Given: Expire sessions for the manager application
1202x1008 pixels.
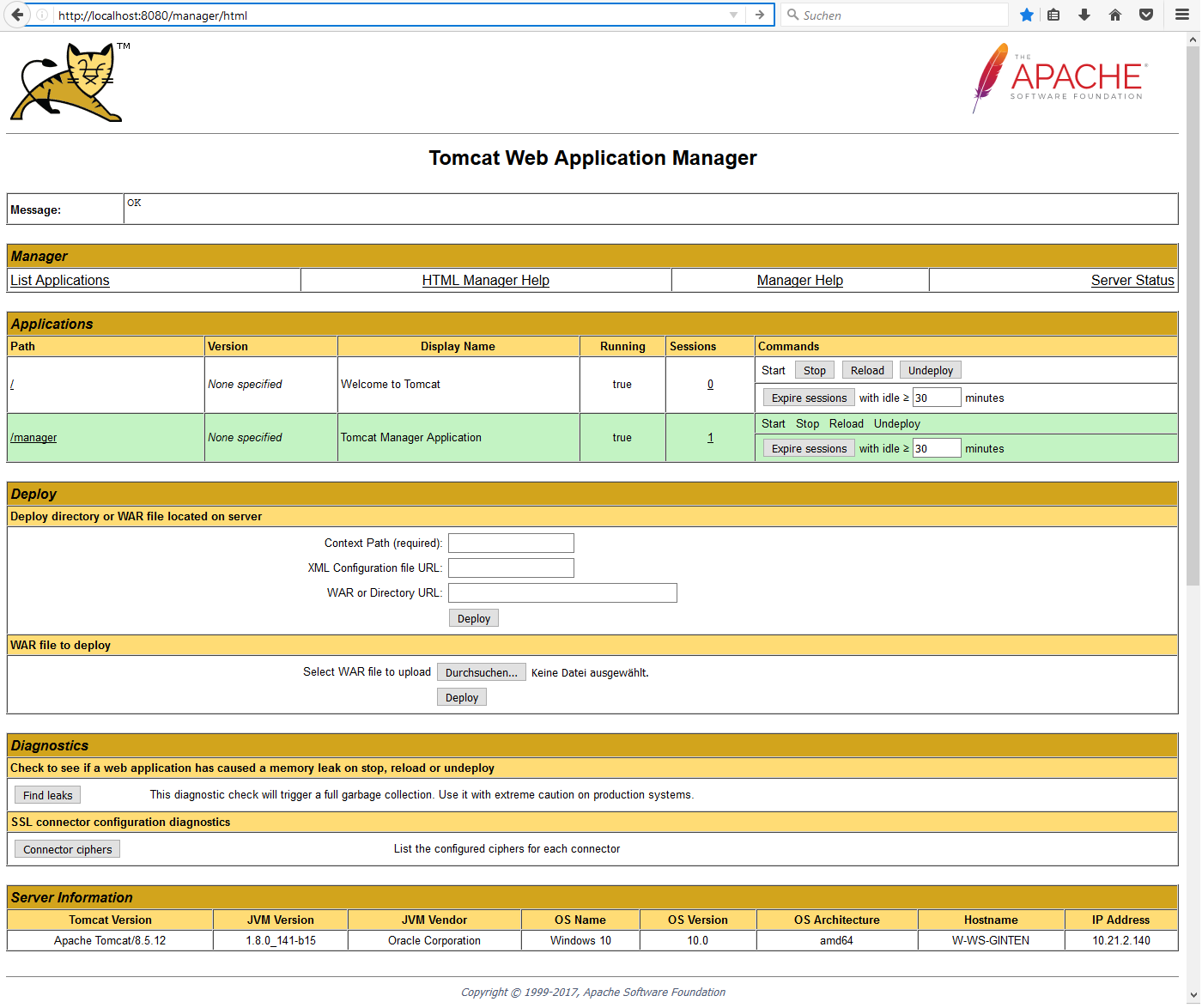Looking at the screenshot, I should pos(808,447).
